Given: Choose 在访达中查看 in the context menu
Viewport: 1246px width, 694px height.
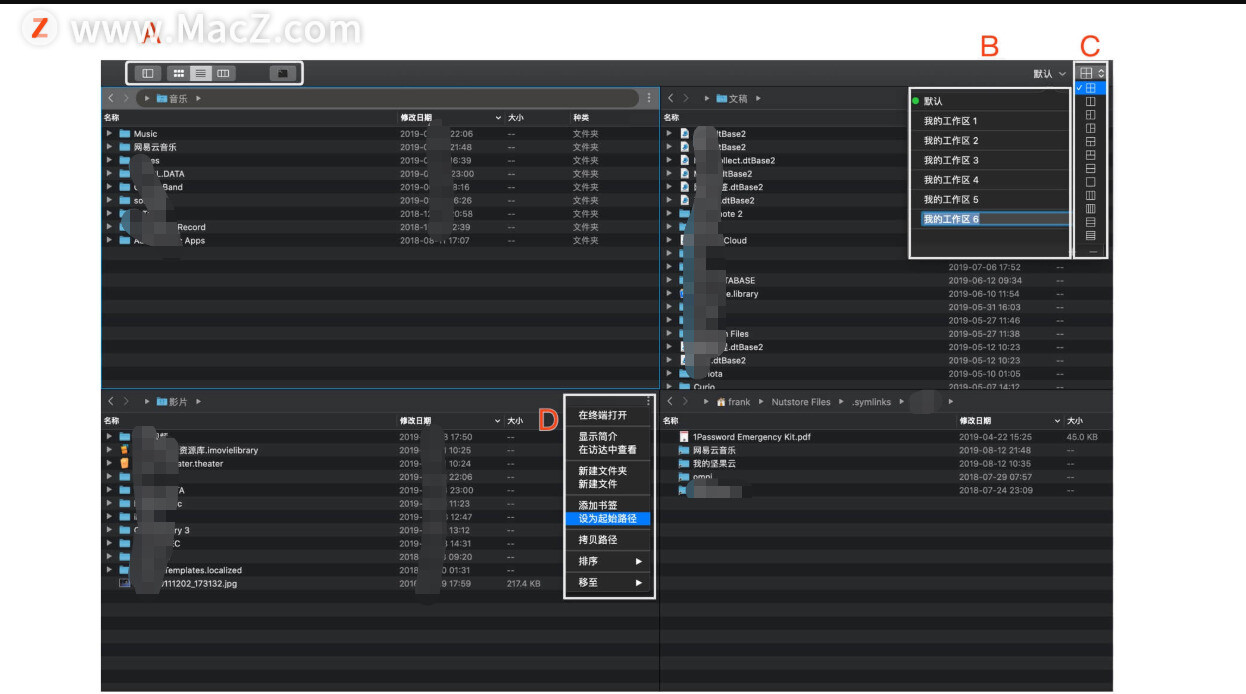Looking at the screenshot, I should point(607,450).
